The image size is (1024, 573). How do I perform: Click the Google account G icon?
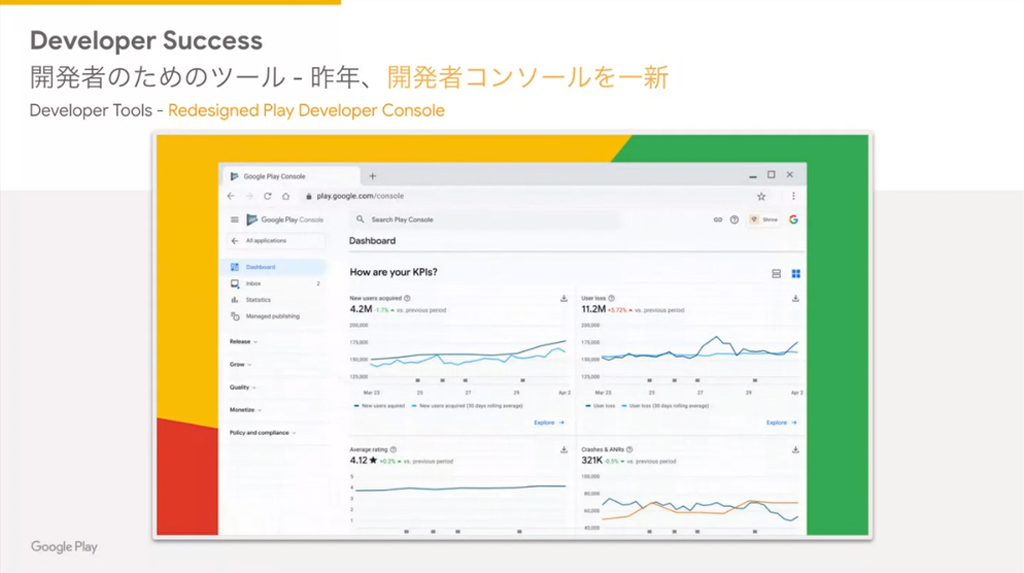pyautogui.click(x=793, y=220)
